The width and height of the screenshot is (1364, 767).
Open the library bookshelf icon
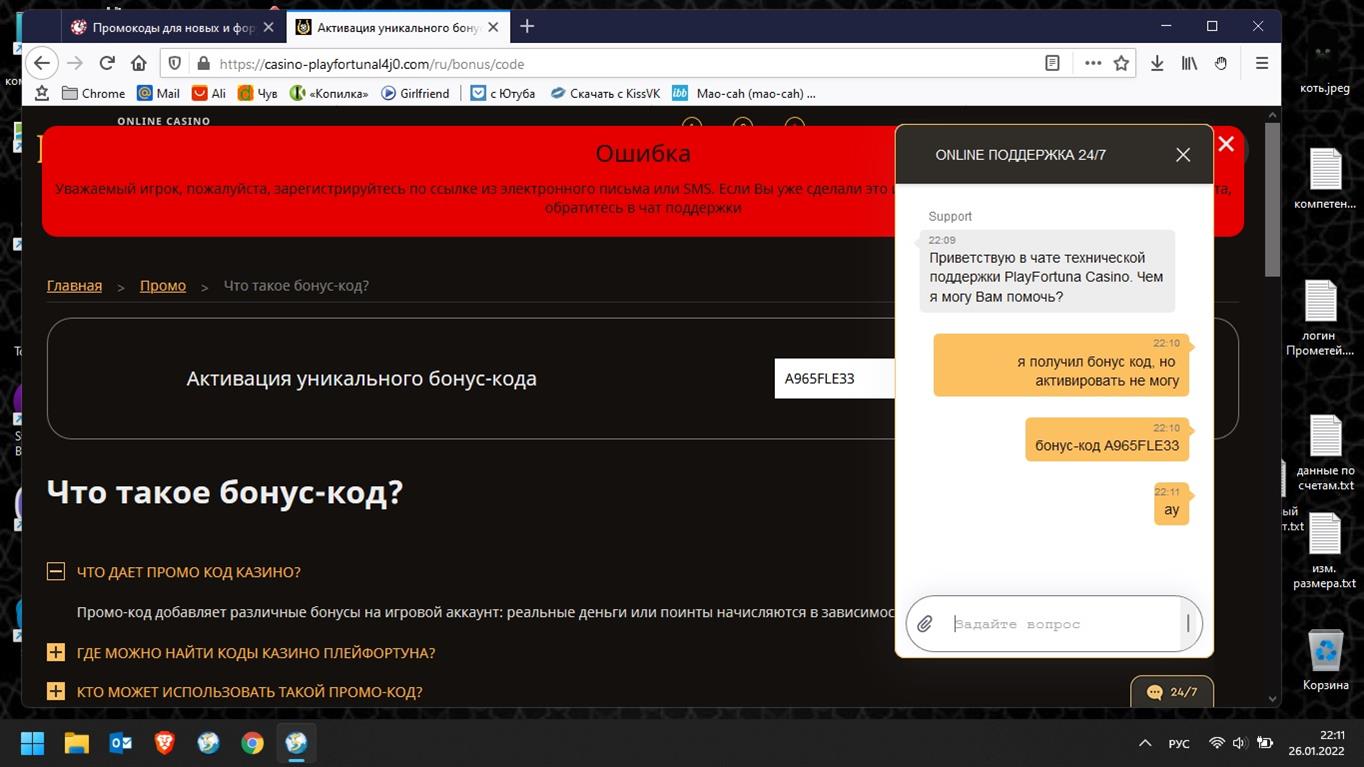click(1189, 63)
